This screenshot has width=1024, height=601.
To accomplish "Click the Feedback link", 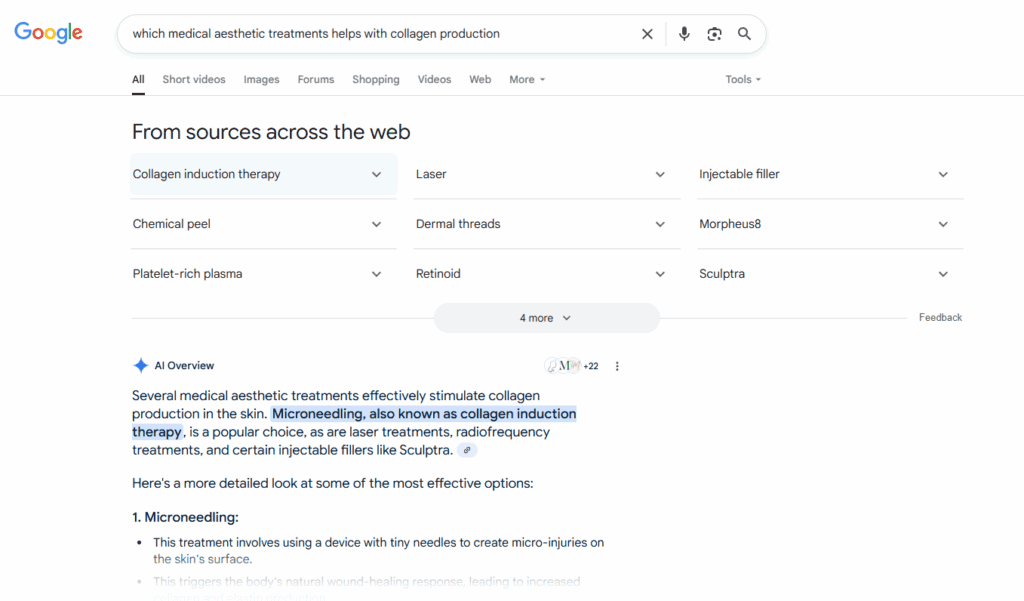I will coord(940,317).
